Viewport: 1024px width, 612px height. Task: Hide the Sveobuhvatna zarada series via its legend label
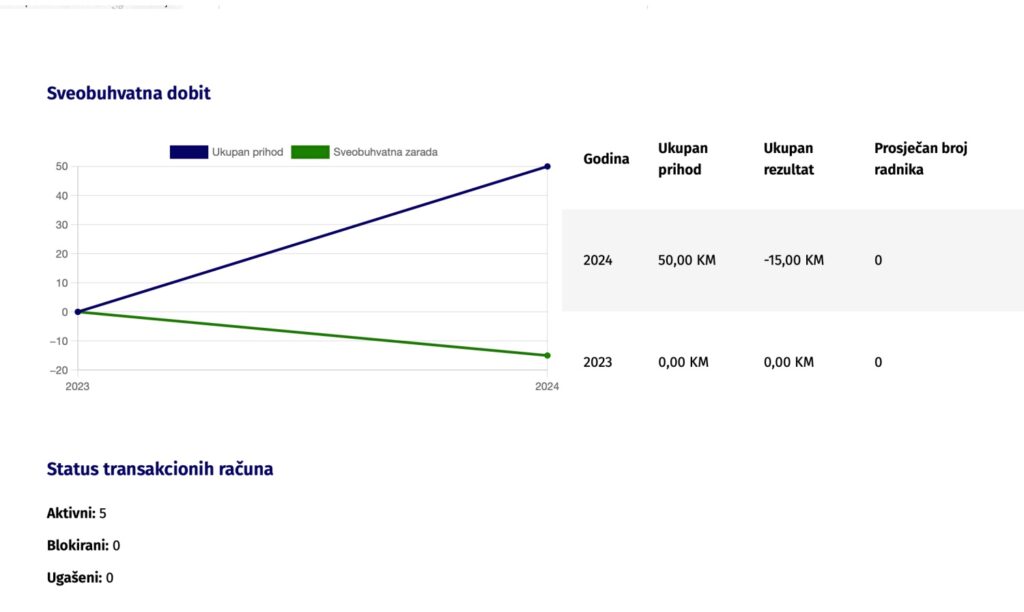(385, 152)
